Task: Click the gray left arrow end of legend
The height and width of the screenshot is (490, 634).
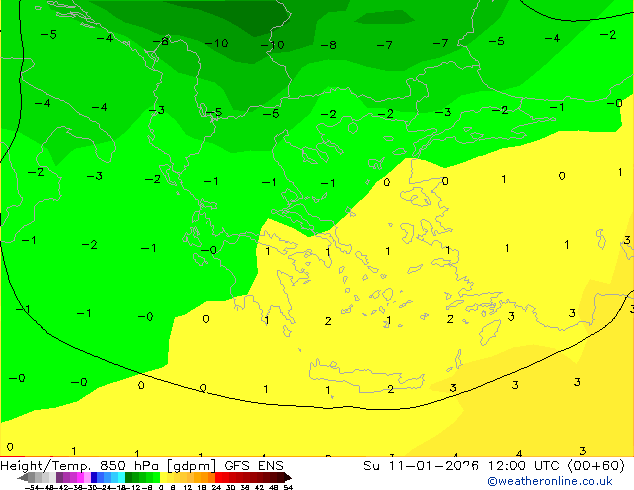Action: point(23,477)
